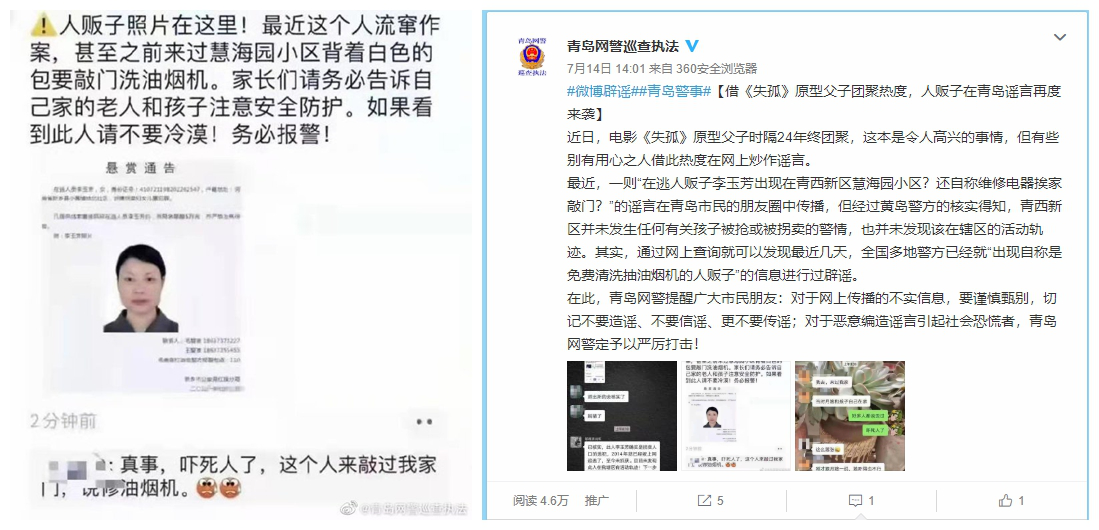Click the warning triangle emoji icon
The width and height of the screenshot is (1099, 530).
point(43,27)
